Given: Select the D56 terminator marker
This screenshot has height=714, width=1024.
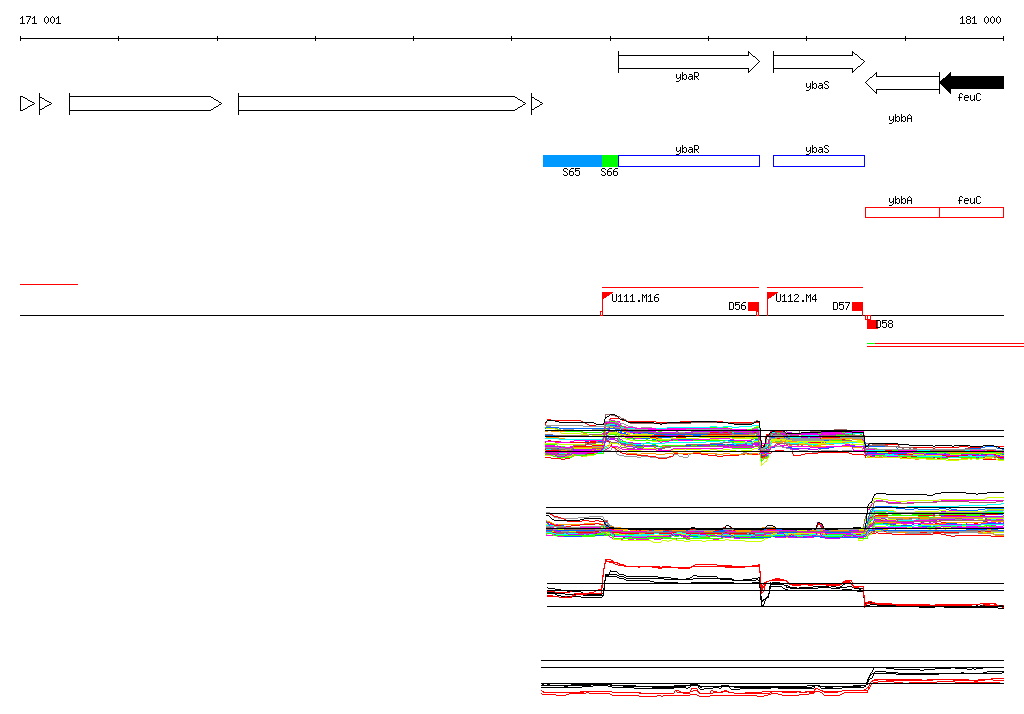Looking at the screenshot, I should (x=754, y=306).
